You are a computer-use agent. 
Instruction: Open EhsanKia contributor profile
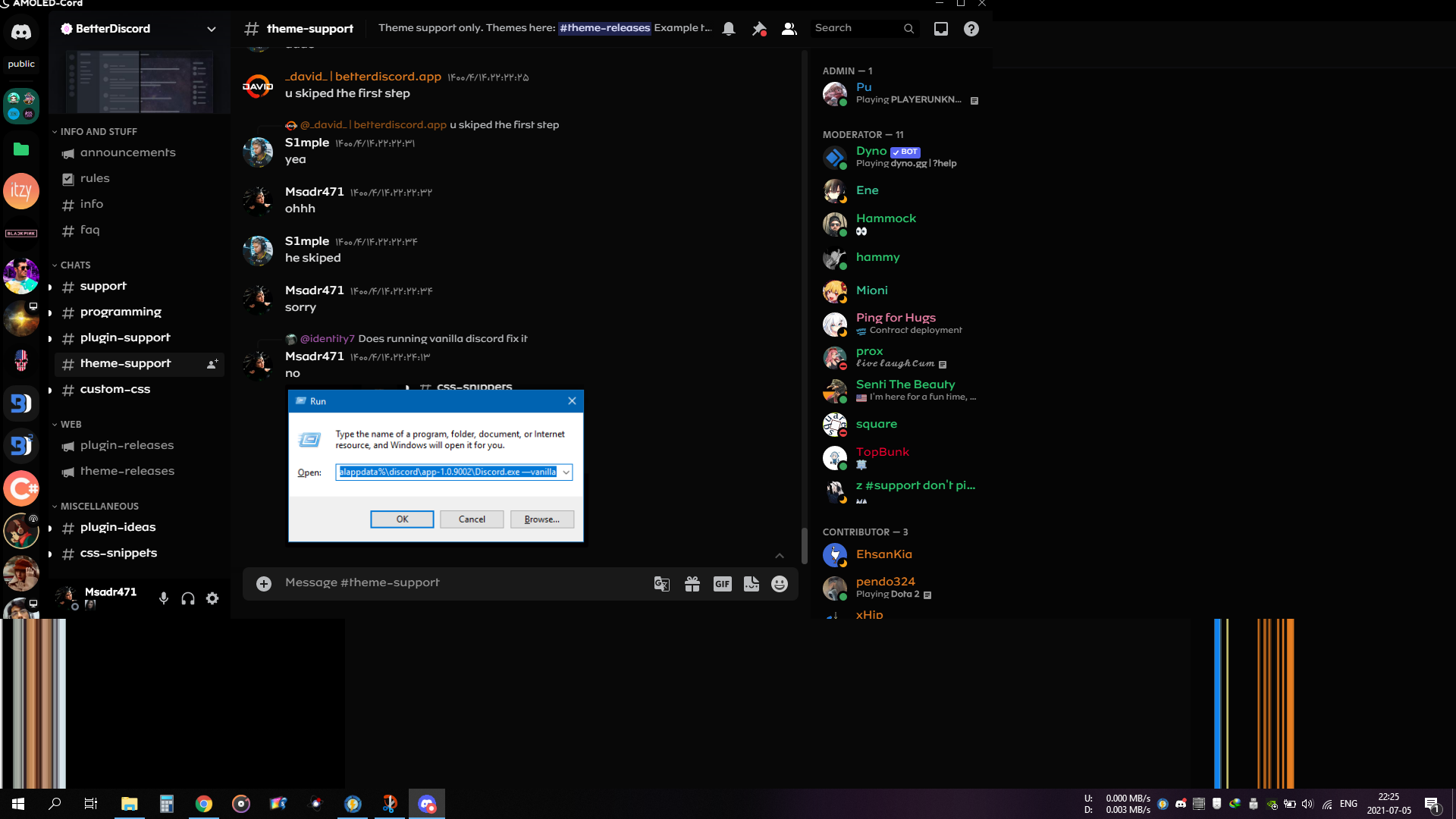[x=901, y=555]
